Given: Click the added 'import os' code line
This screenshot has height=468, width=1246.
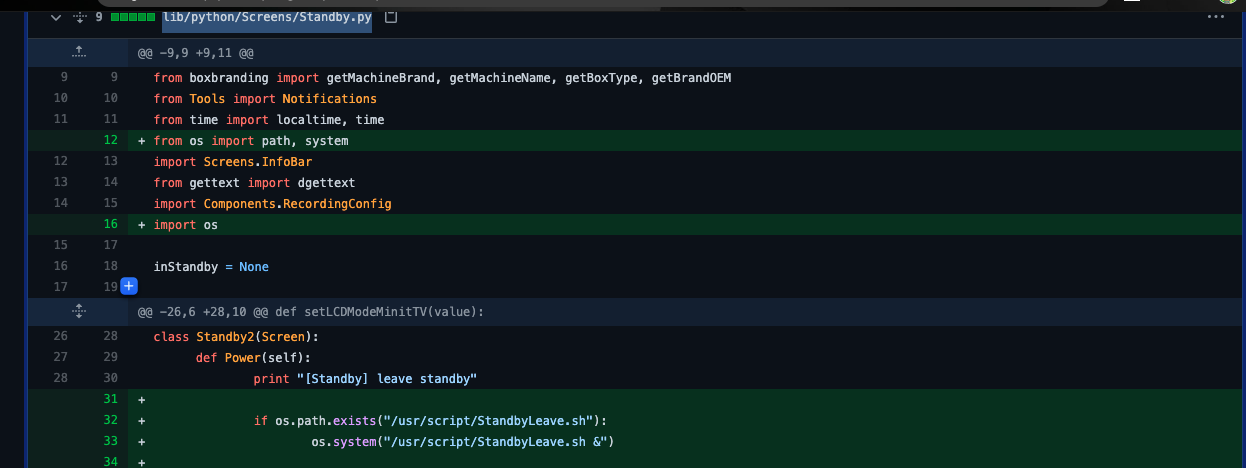Looking at the screenshot, I should pos(185,225).
